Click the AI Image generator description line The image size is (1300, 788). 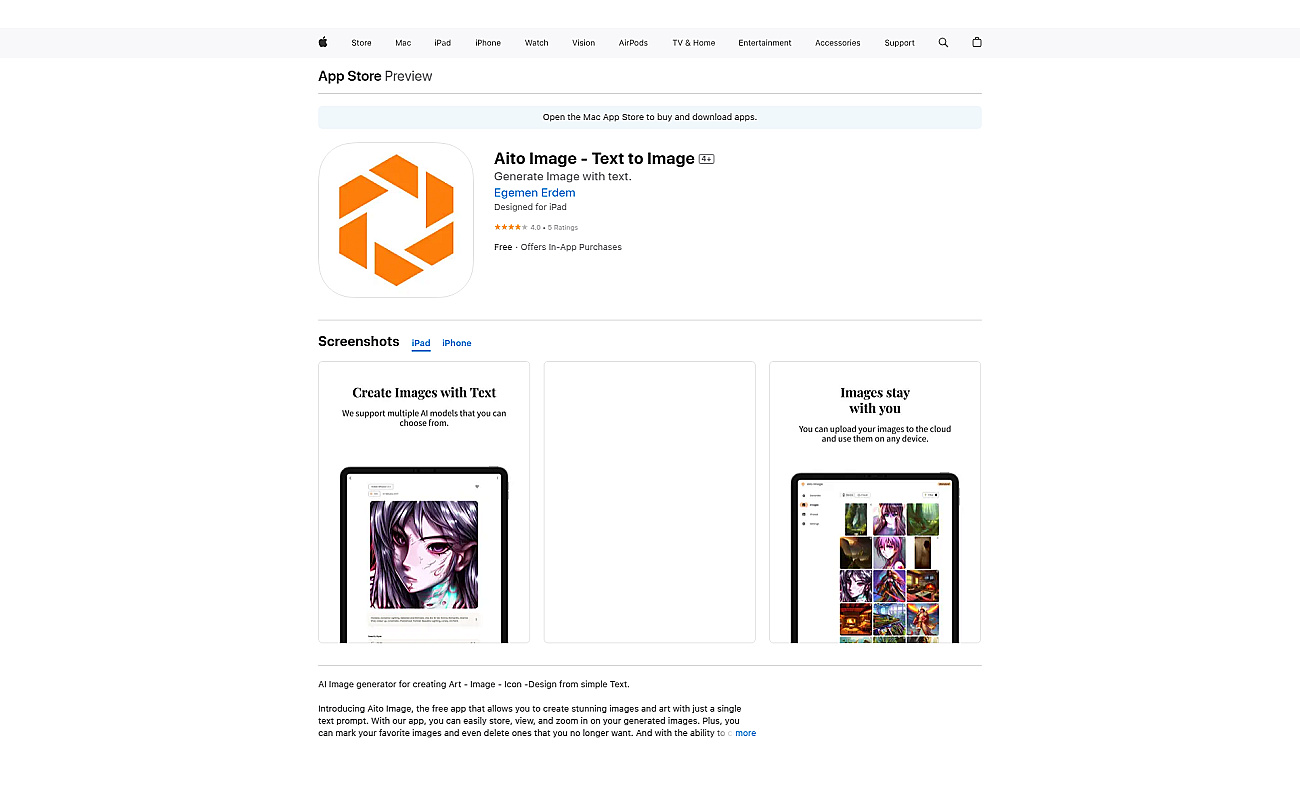(x=474, y=684)
